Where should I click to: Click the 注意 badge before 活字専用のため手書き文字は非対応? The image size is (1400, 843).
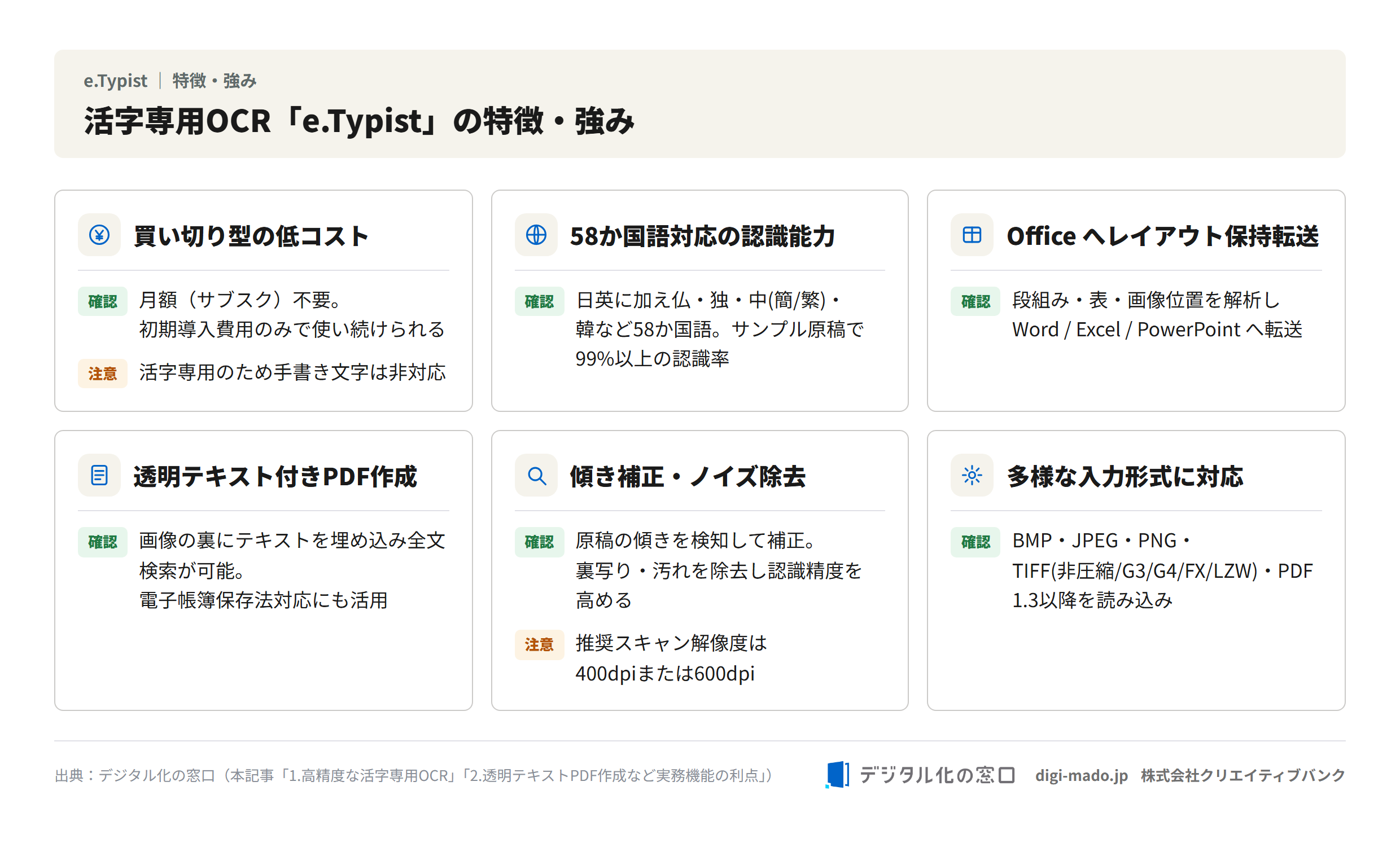(102, 373)
